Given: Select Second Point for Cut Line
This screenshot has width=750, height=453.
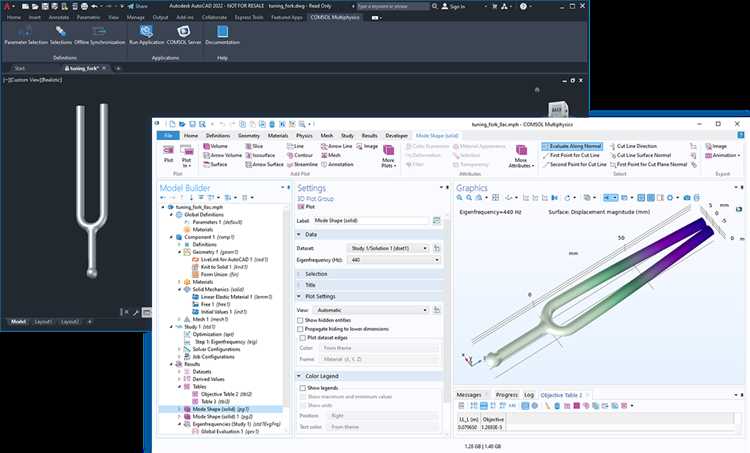Looking at the screenshot, I should 574,164.
